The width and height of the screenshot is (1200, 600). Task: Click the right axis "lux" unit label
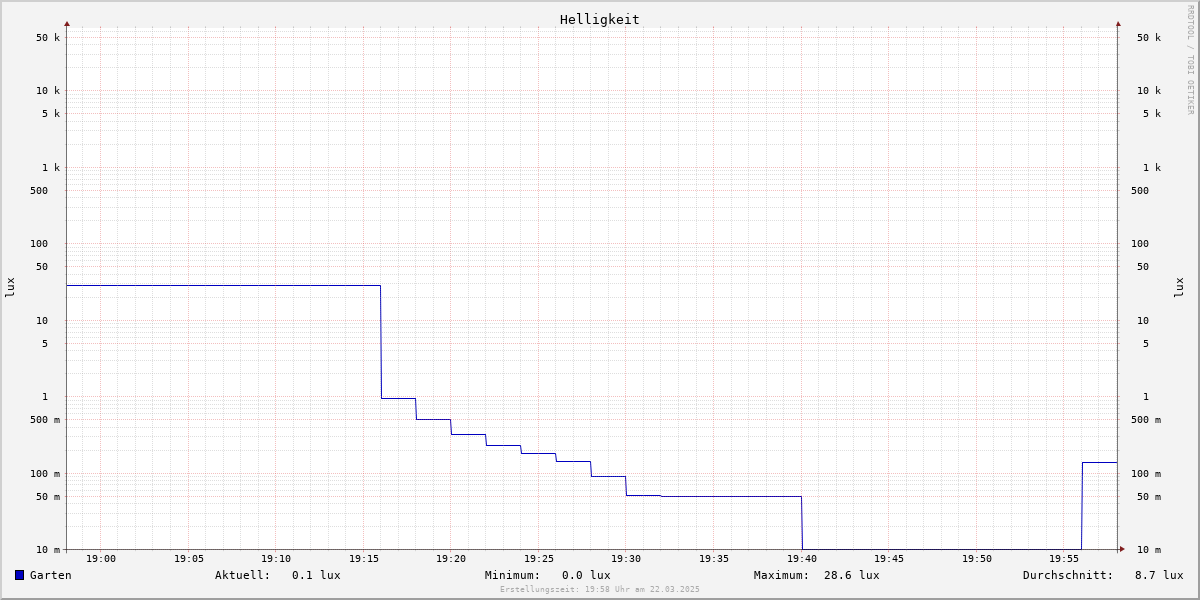(x=1179, y=287)
